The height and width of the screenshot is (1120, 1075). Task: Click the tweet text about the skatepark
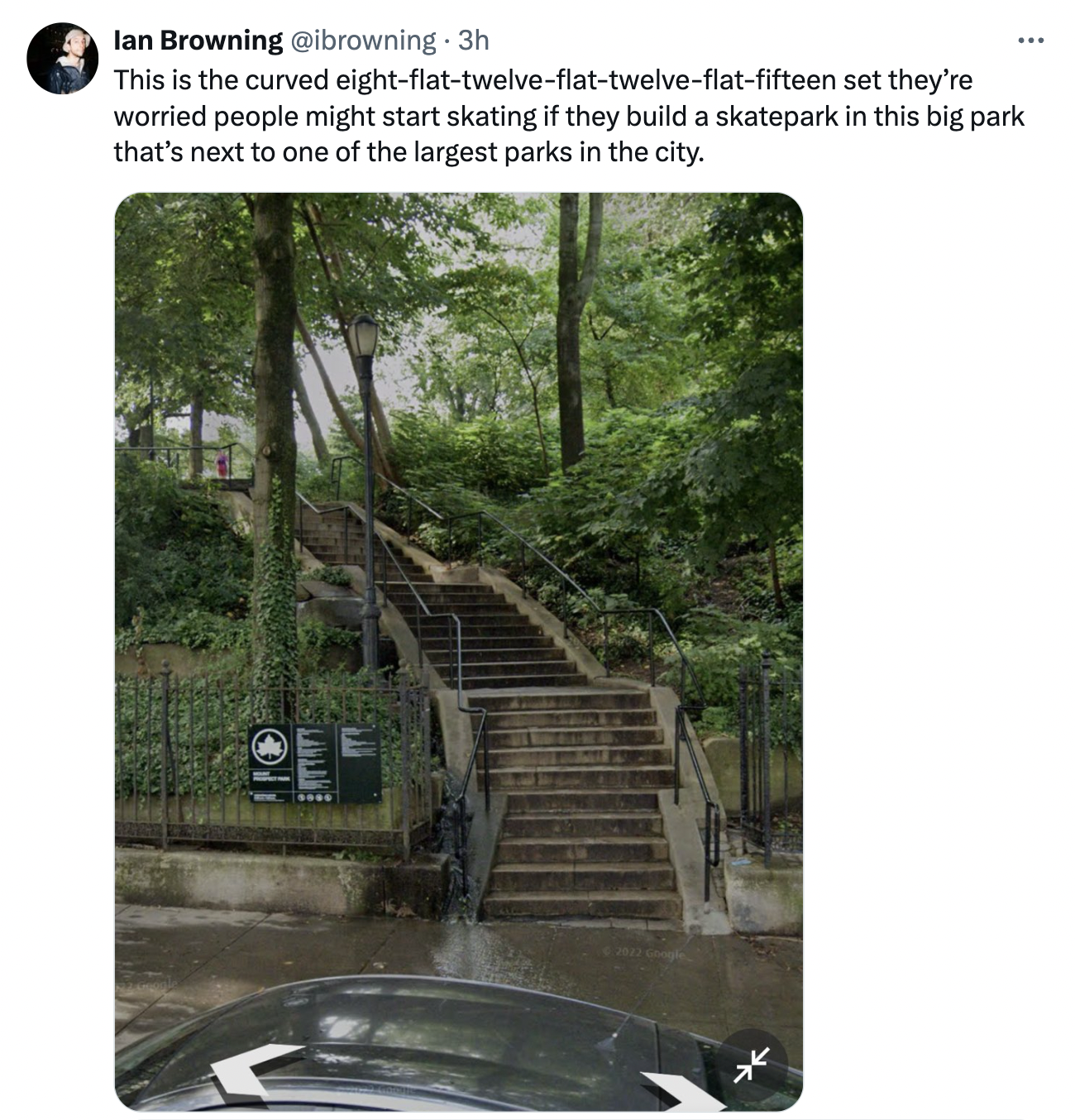(x=569, y=116)
